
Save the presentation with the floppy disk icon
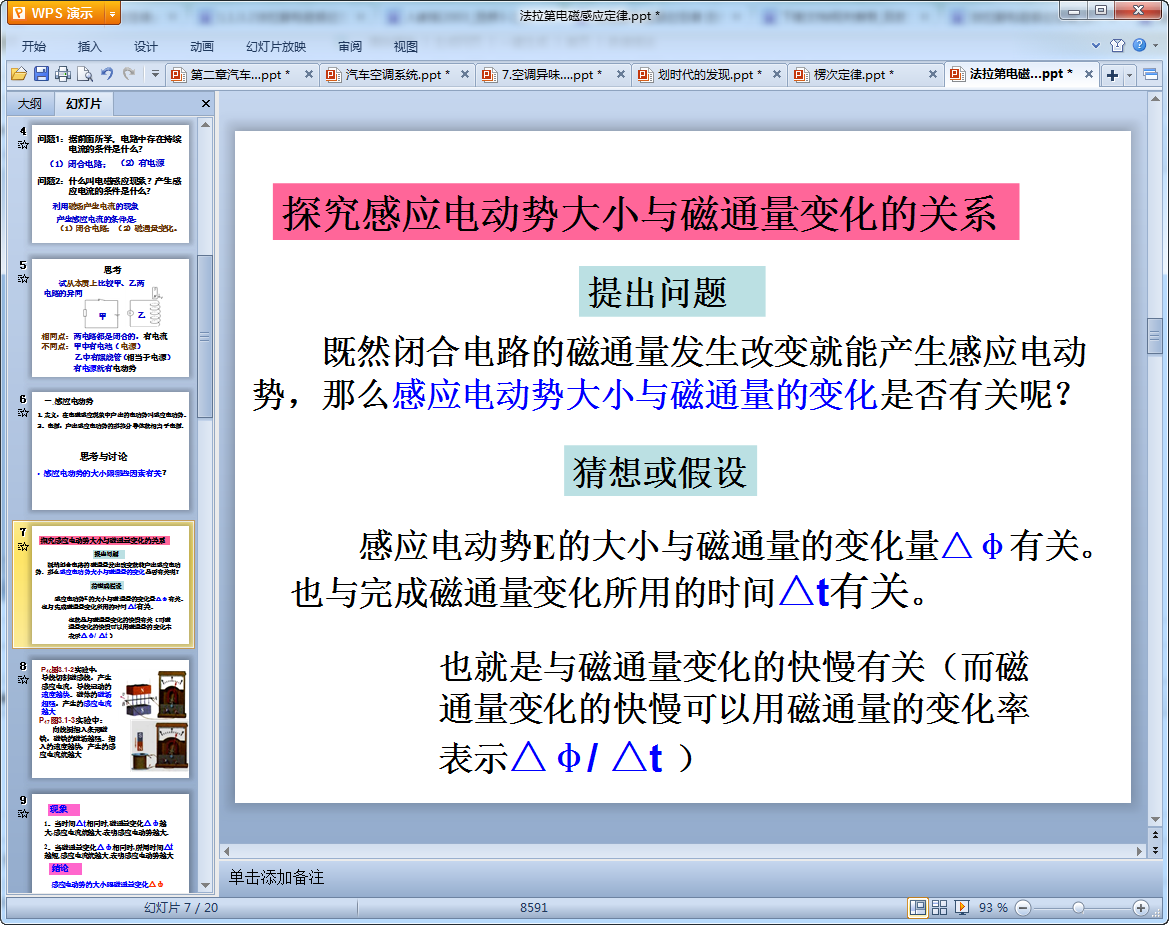point(41,74)
